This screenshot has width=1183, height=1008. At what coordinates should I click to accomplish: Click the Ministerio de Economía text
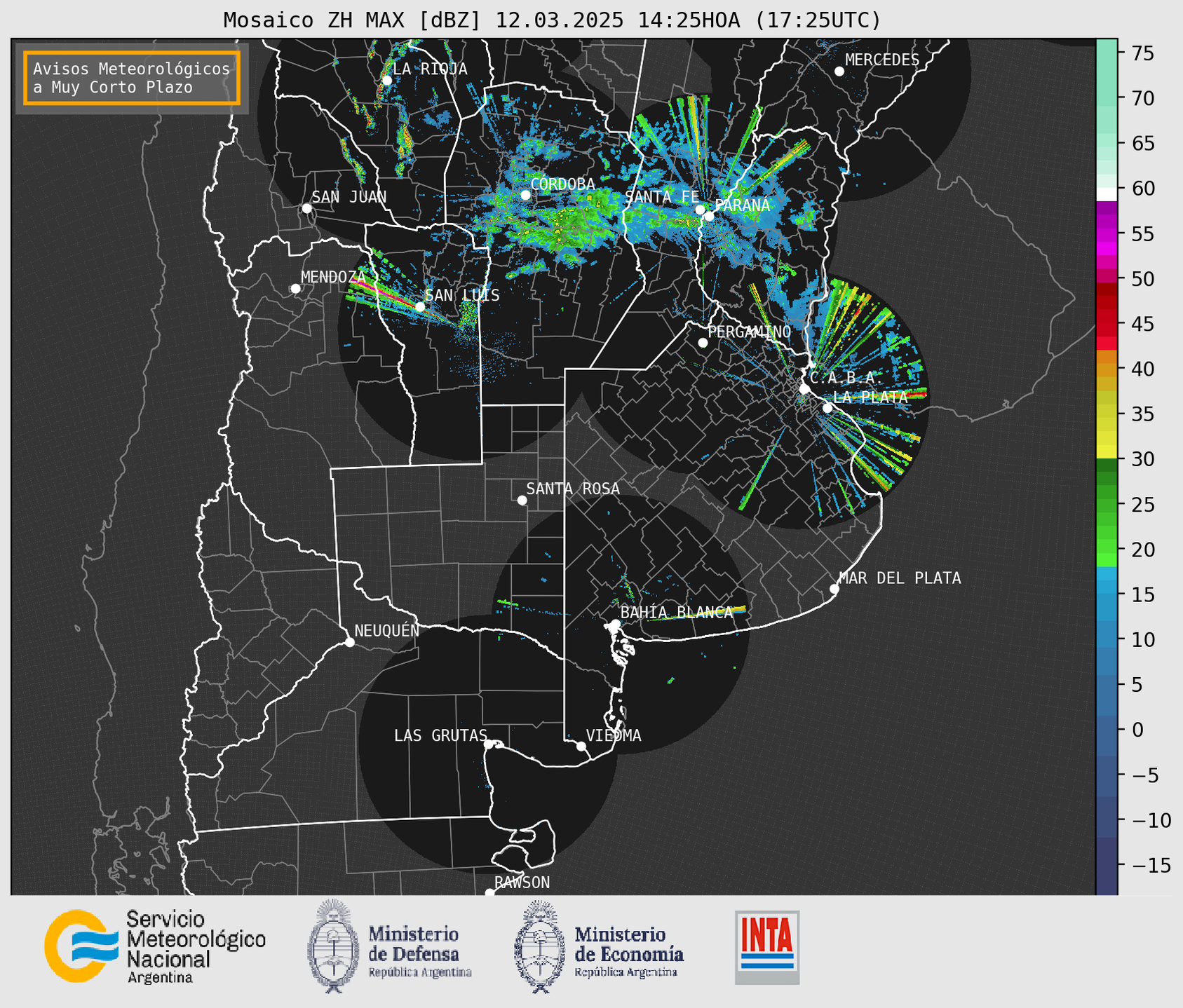(629, 951)
